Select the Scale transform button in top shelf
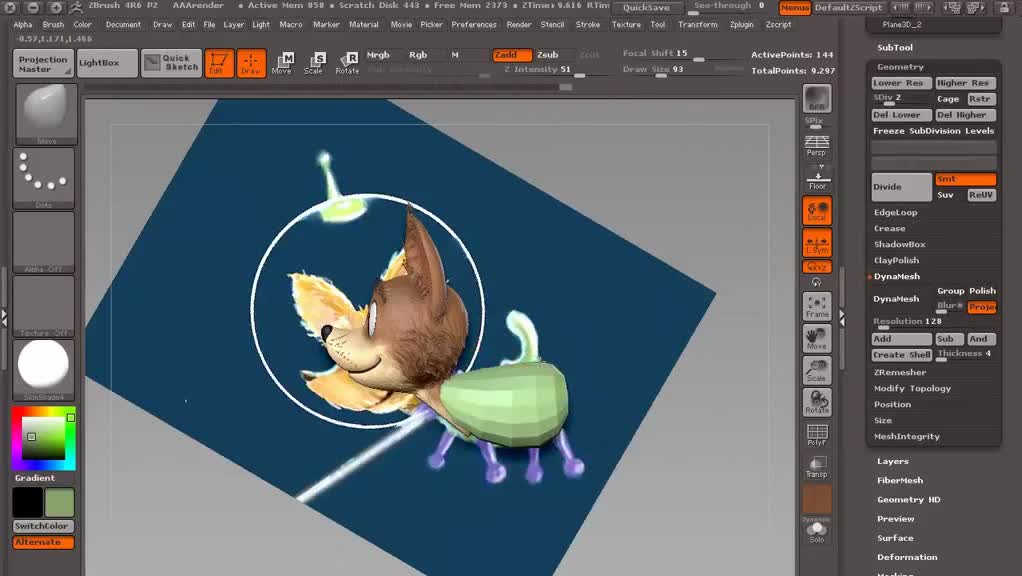Screen dimensions: 1022x576 [314, 63]
